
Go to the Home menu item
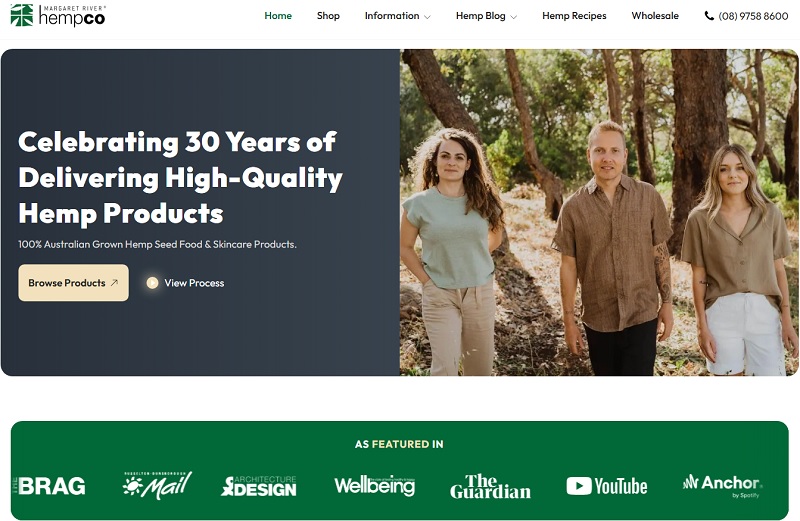(x=278, y=16)
